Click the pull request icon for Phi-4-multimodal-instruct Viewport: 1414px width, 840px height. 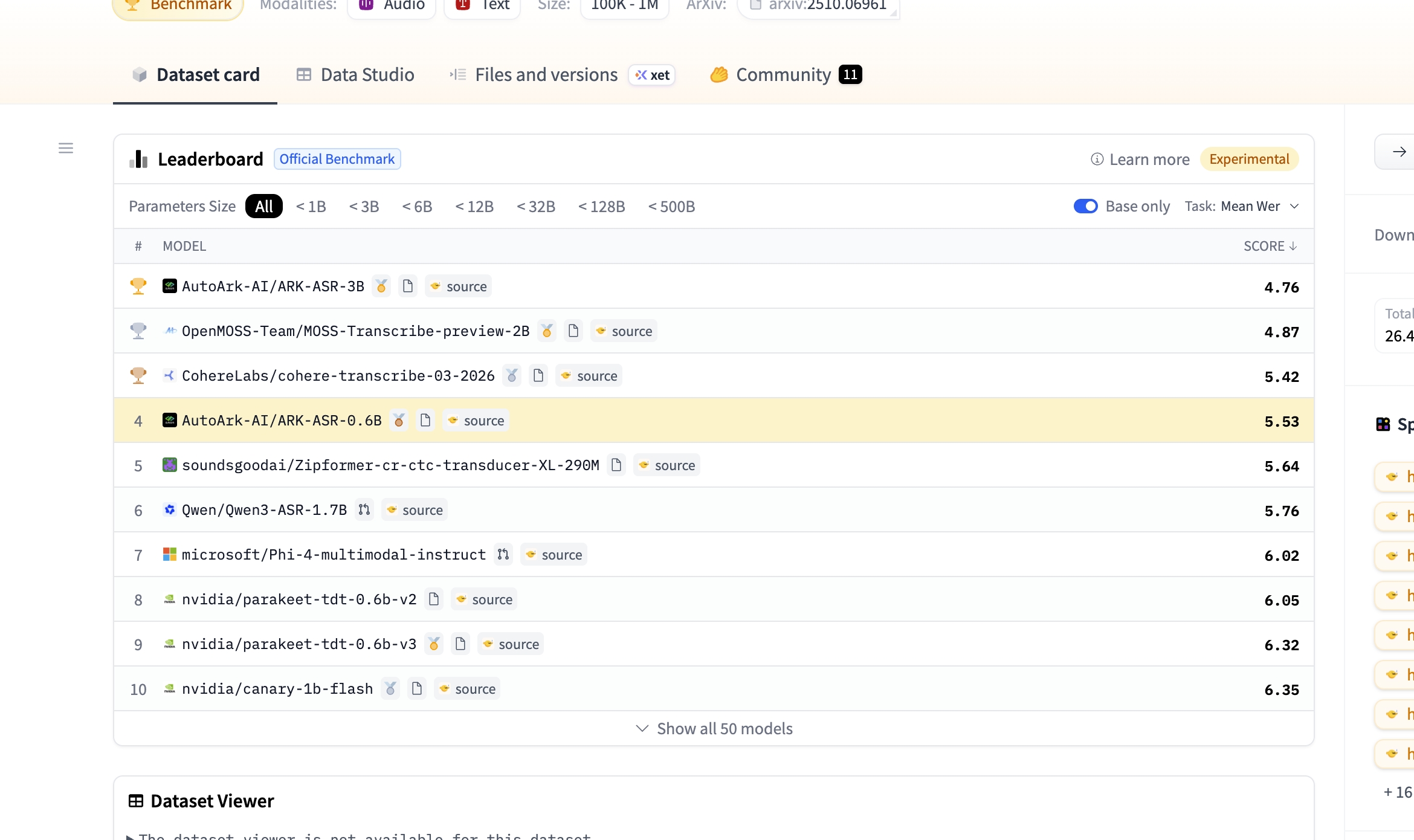[x=503, y=554]
